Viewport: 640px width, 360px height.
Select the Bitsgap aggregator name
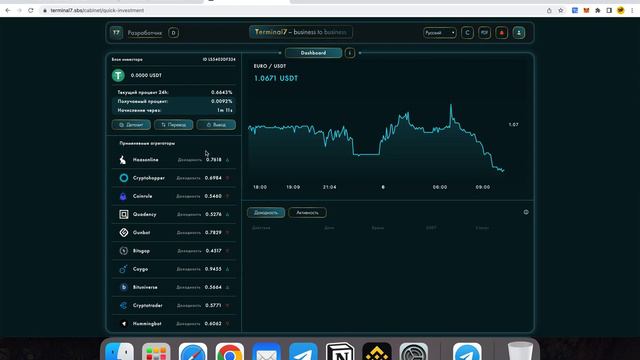141,251
